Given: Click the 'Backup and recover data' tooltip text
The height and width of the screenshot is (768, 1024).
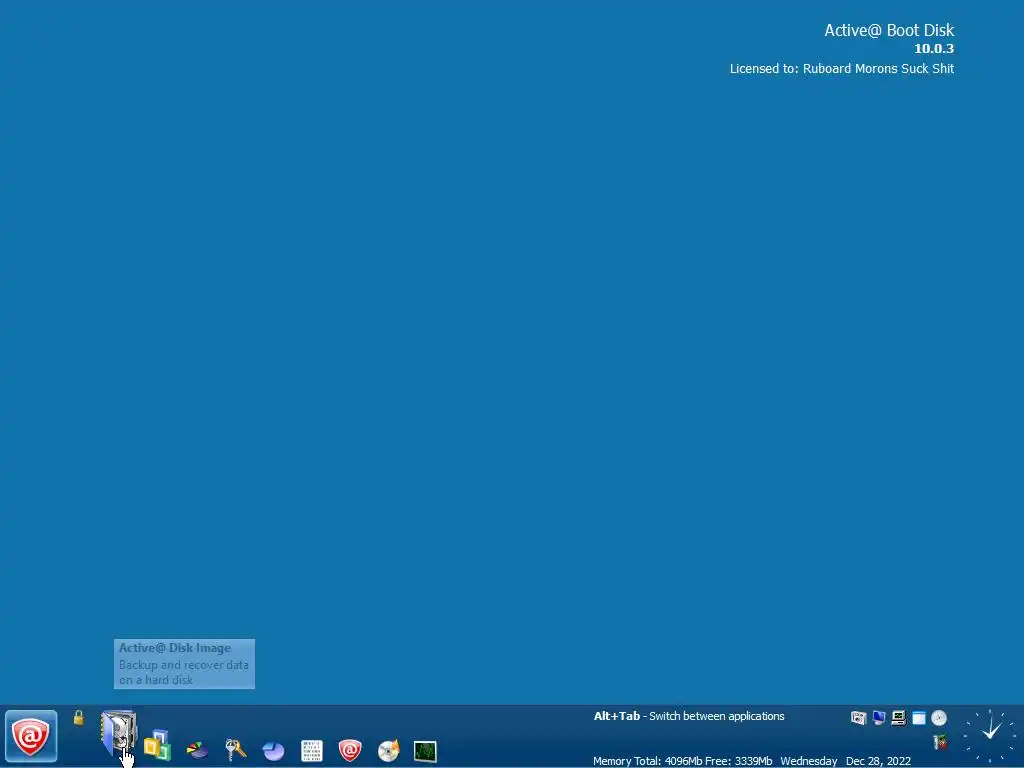Looking at the screenshot, I should (184, 665).
